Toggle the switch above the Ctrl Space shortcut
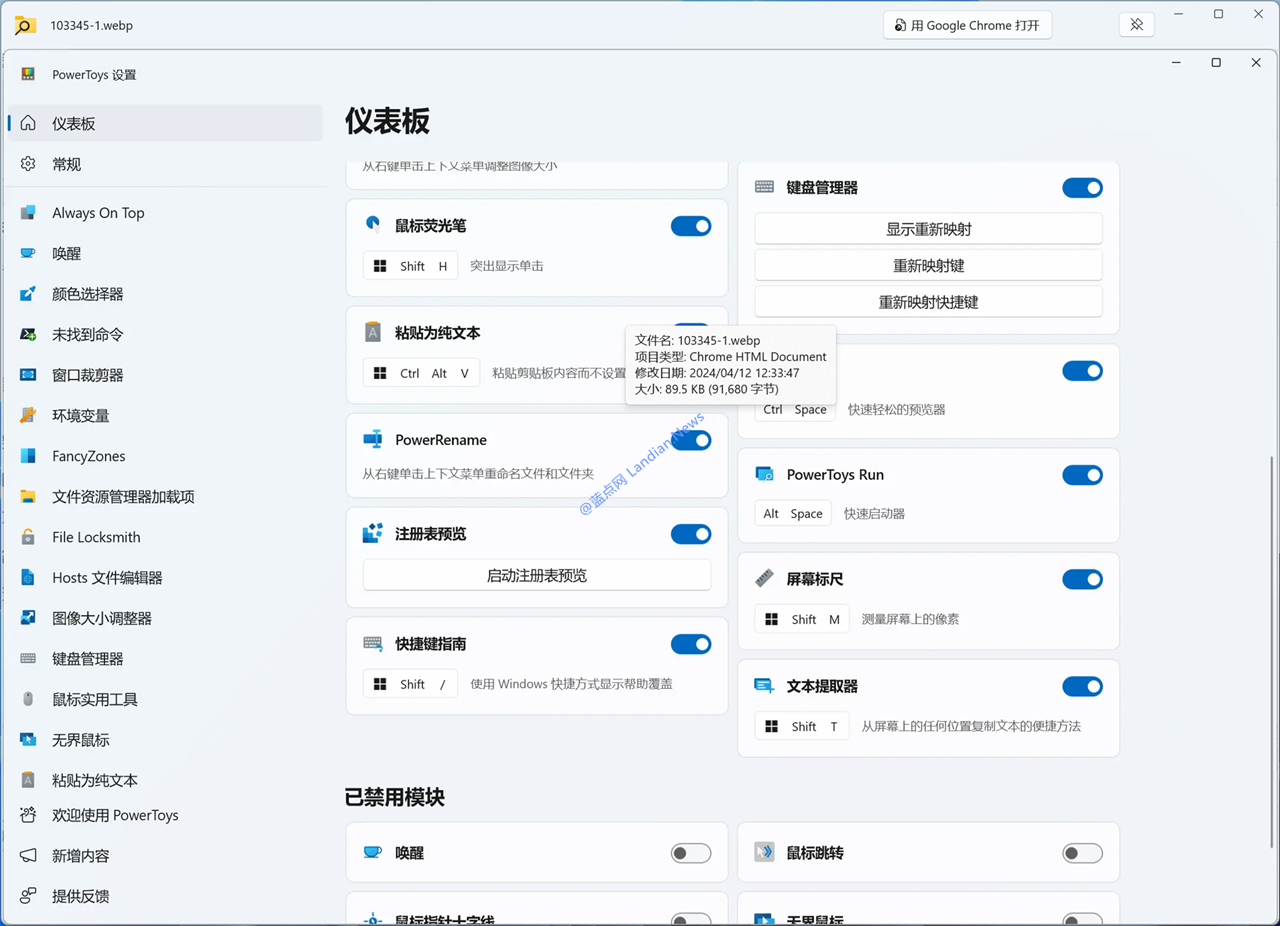The width and height of the screenshot is (1280, 926). pos(1082,371)
